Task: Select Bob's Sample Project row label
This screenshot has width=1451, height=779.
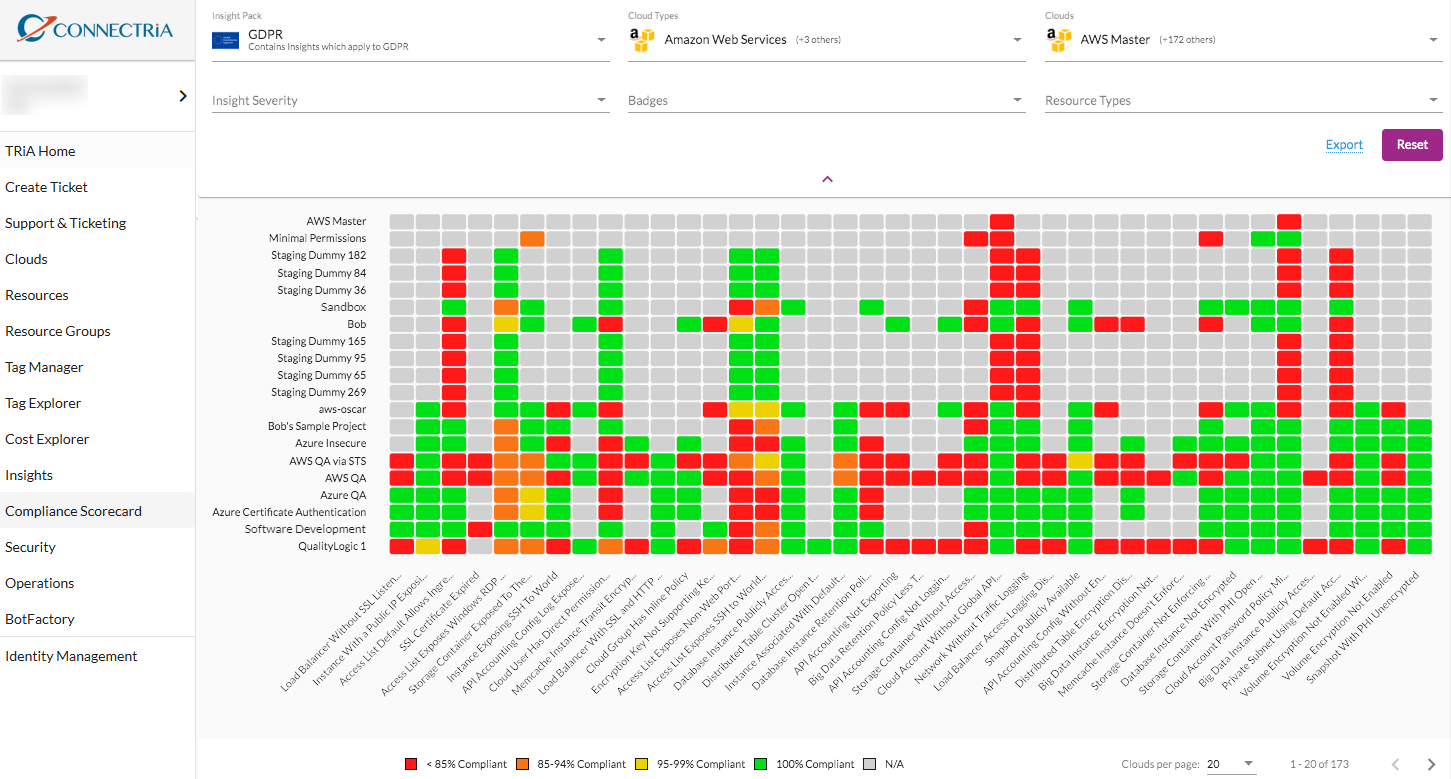Action: click(317, 426)
